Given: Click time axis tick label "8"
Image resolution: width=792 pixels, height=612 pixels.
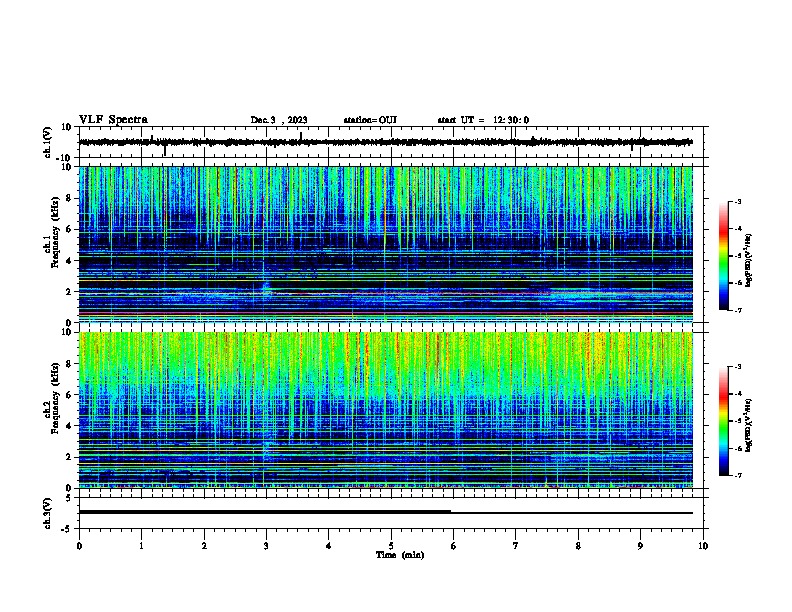Looking at the screenshot, I should tap(578, 546).
